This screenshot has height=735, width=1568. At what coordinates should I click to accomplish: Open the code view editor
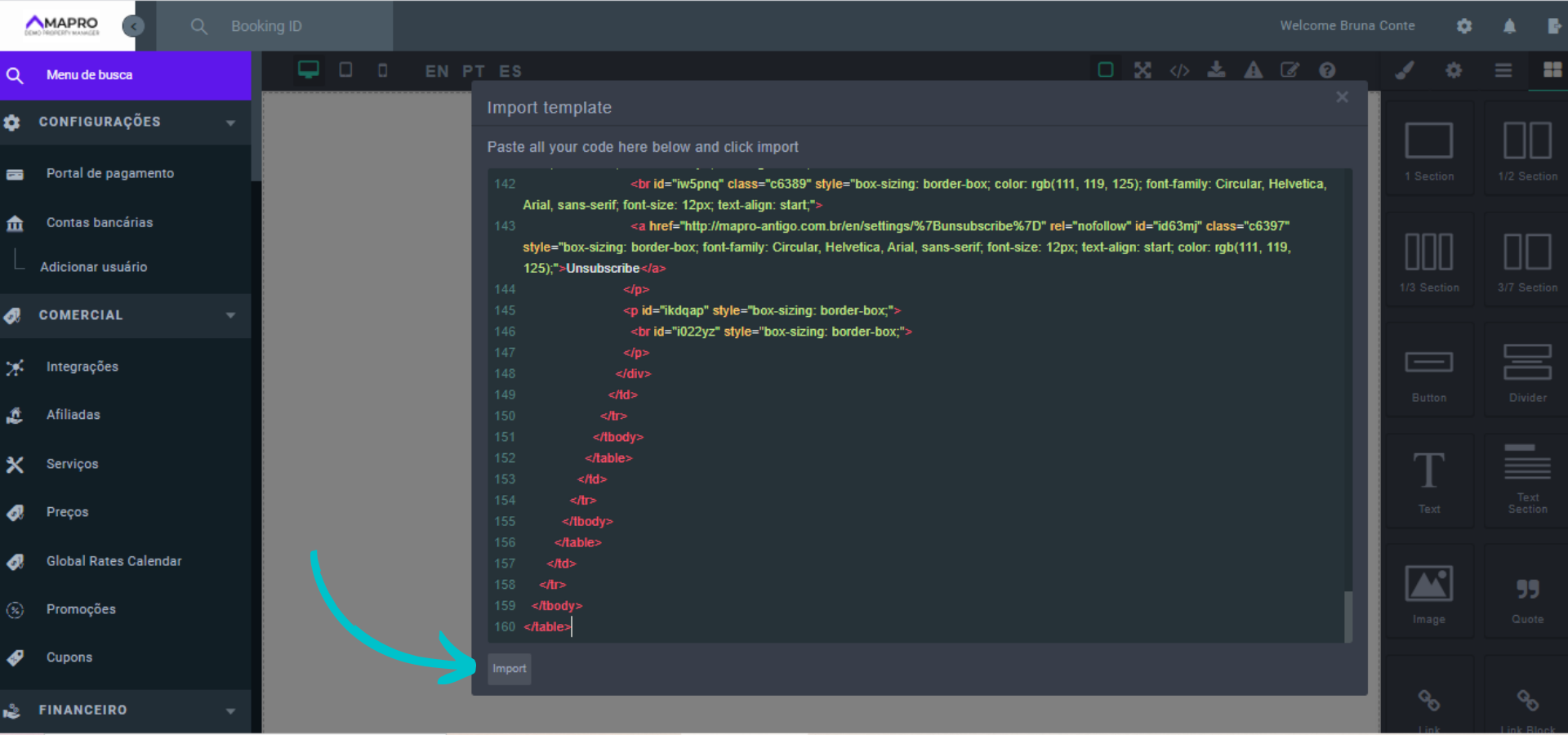pos(1180,70)
